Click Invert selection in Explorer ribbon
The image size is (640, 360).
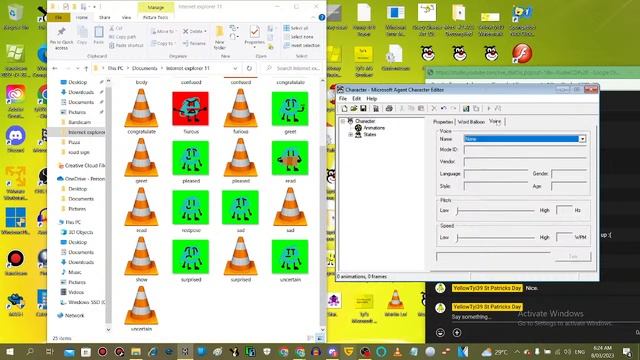pos(302,45)
